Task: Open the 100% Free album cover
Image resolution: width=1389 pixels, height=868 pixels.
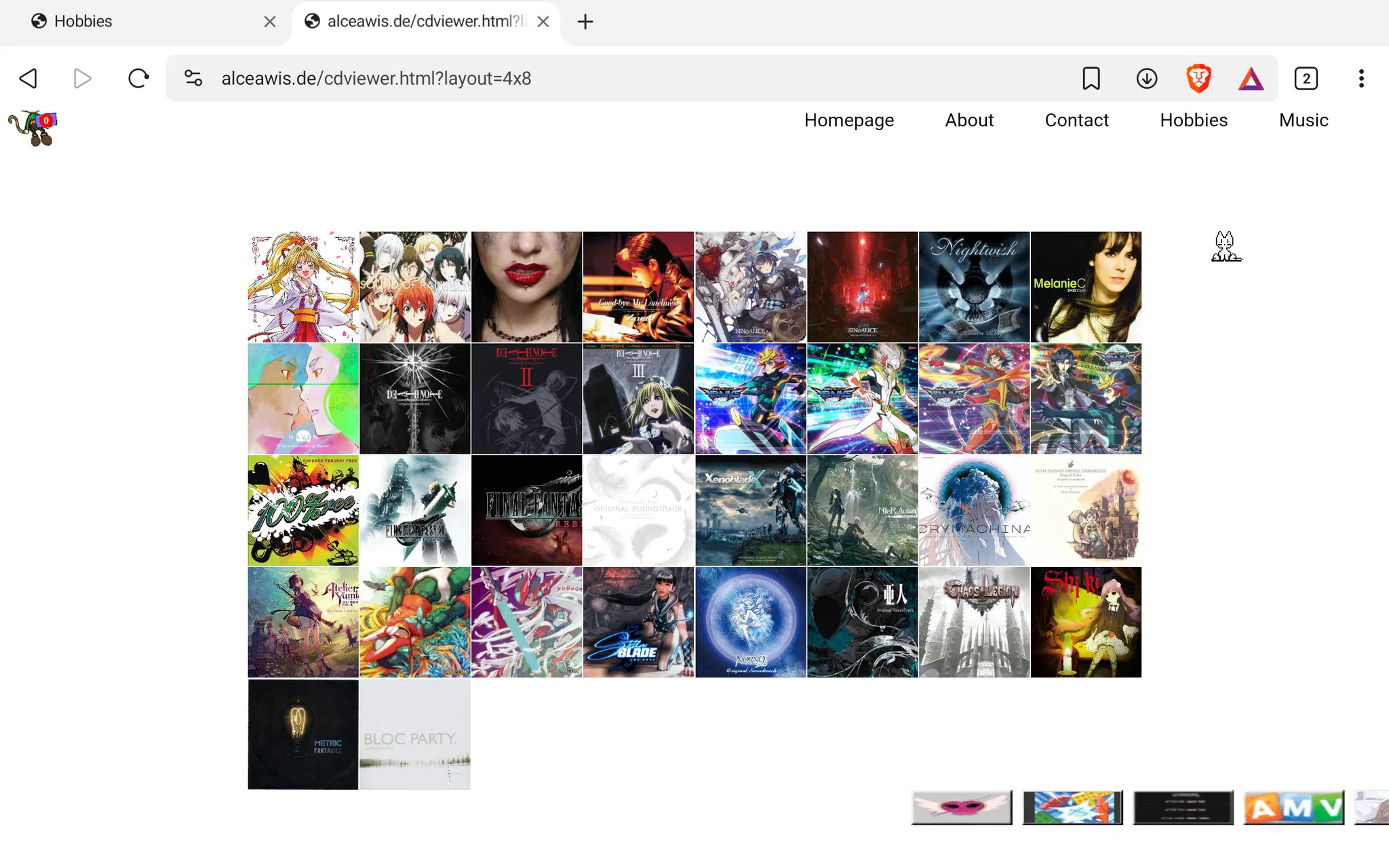Action: (303, 511)
